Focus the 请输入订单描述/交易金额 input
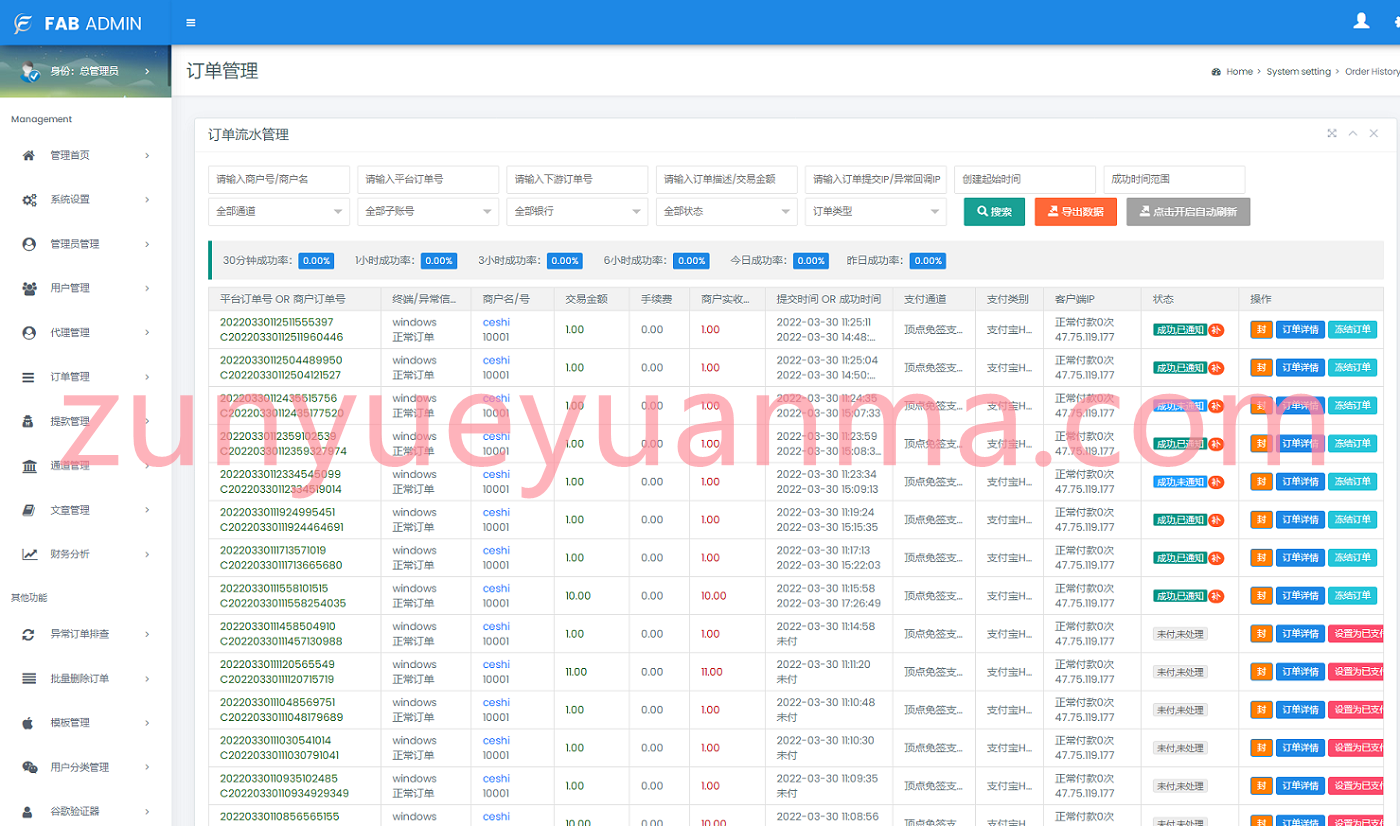This screenshot has height=826, width=1400. (x=726, y=180)
